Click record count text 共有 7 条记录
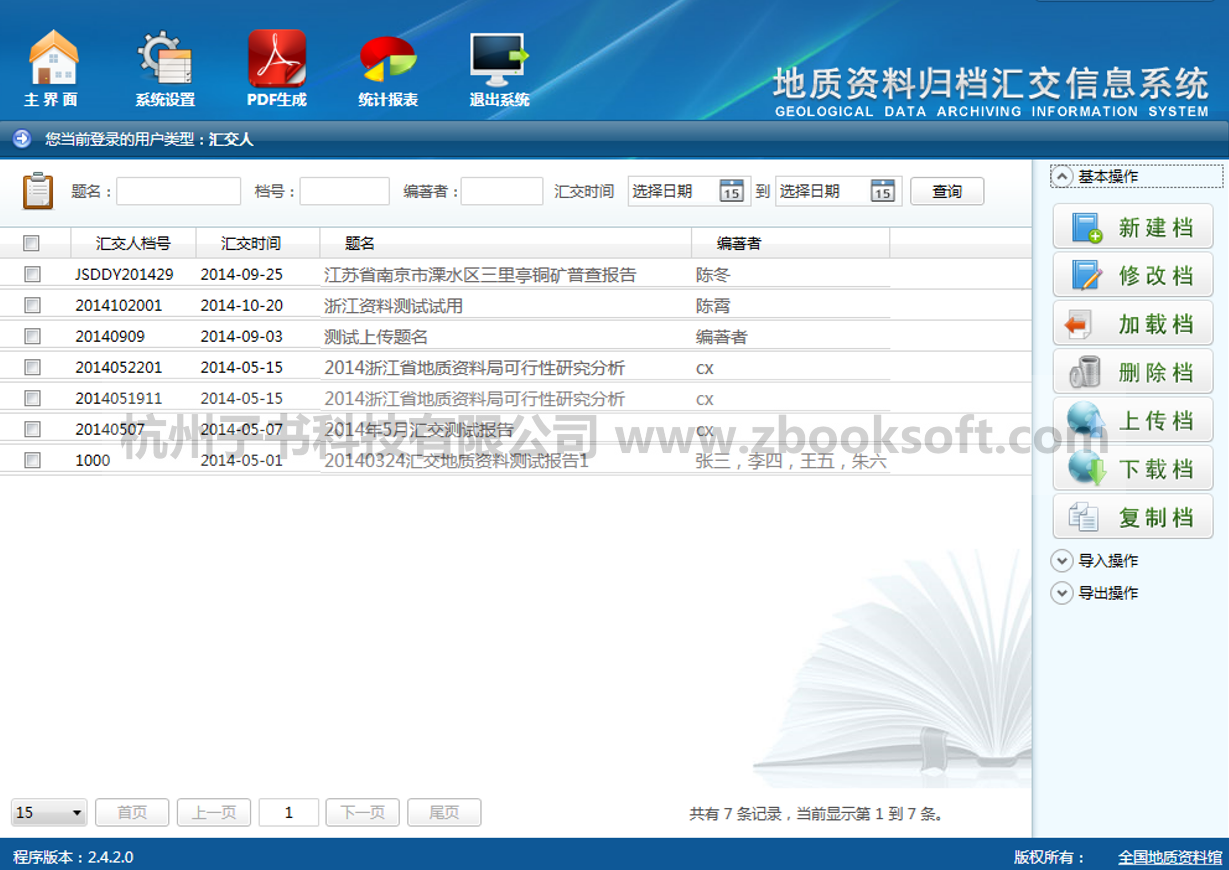The image size is (1229, 870). click(x=735, y=814)
